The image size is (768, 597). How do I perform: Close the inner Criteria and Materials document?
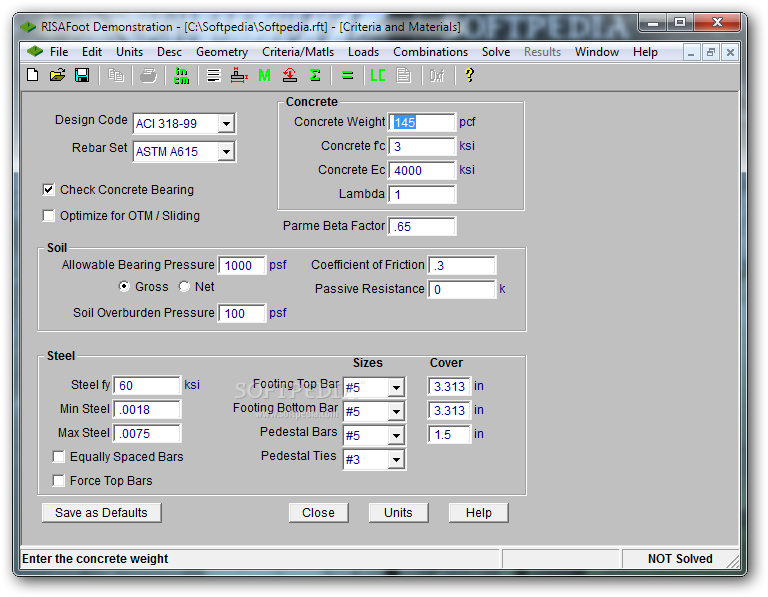tap(730, 52)
